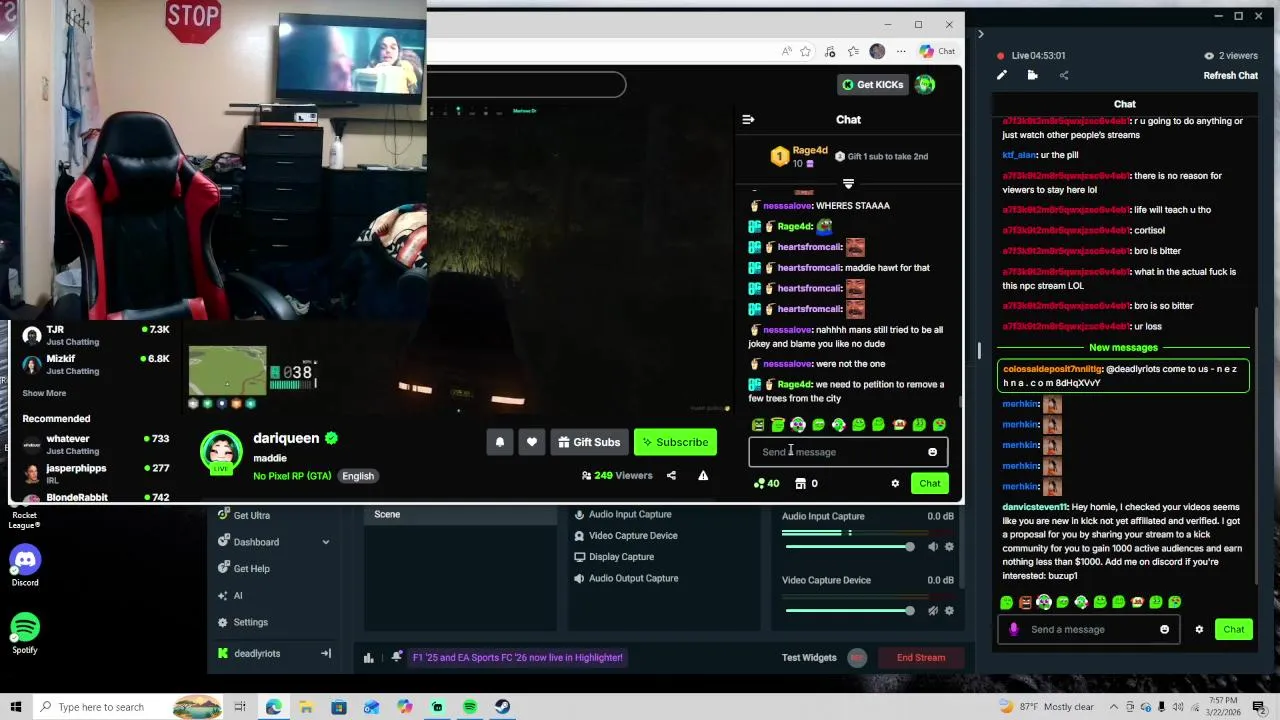Screen dimensions: 1280x720
Task: Click the heart follow icon
Action: click(x=532, y=442)
